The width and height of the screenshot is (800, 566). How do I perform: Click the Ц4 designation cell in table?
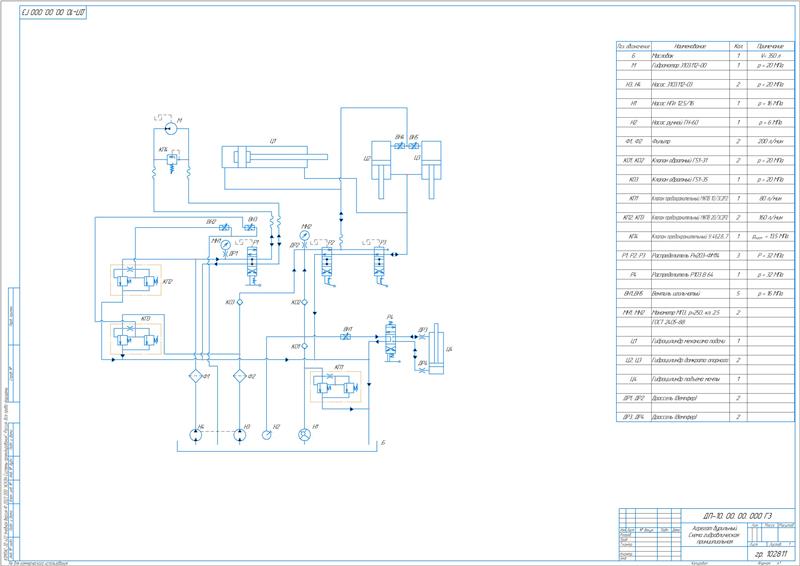(634, 379)
